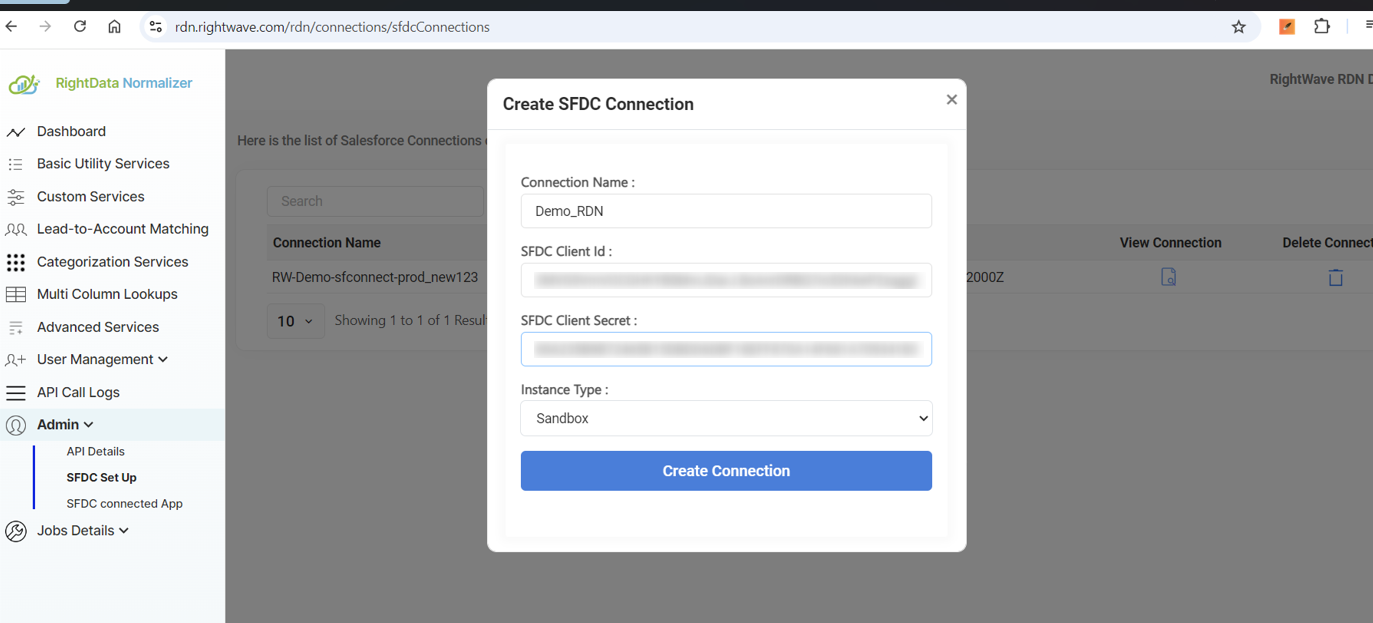This screenshot has width=1373, height=623.
Task: Open the Dashboard page
Action: click(x=71, y=132)
